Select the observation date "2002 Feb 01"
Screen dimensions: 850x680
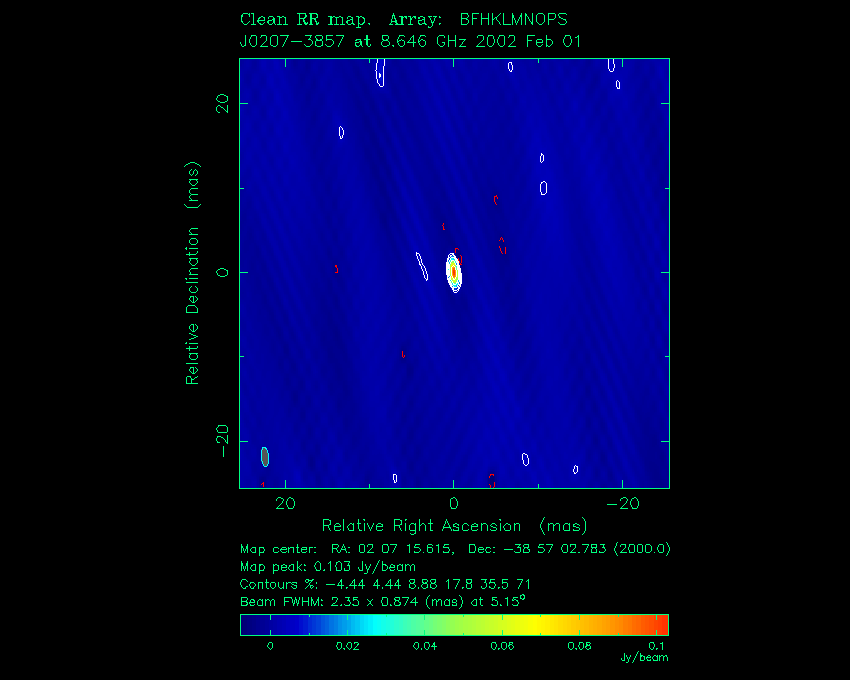[528, 42]
